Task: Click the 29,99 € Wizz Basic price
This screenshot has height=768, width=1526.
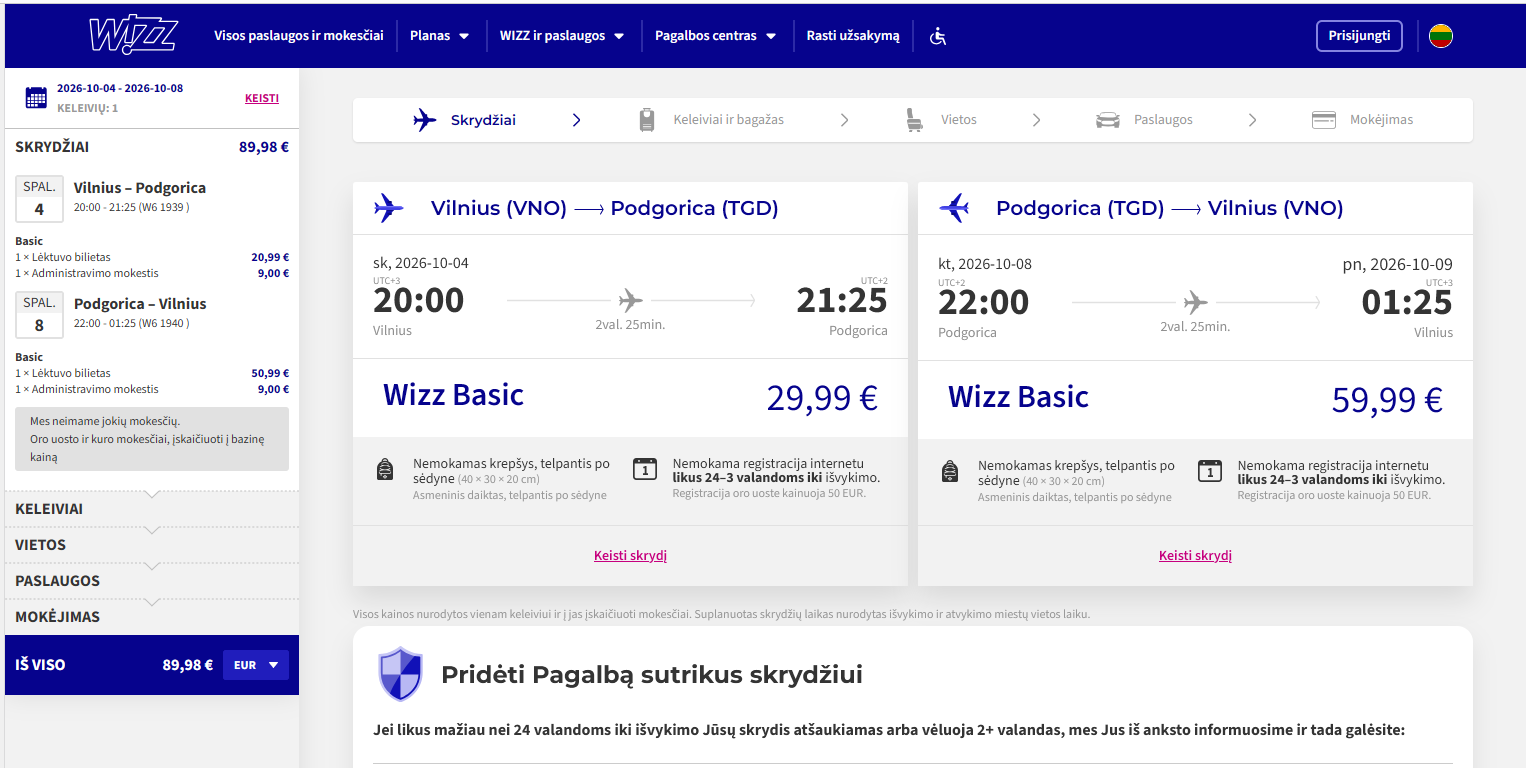Action: 822,398
